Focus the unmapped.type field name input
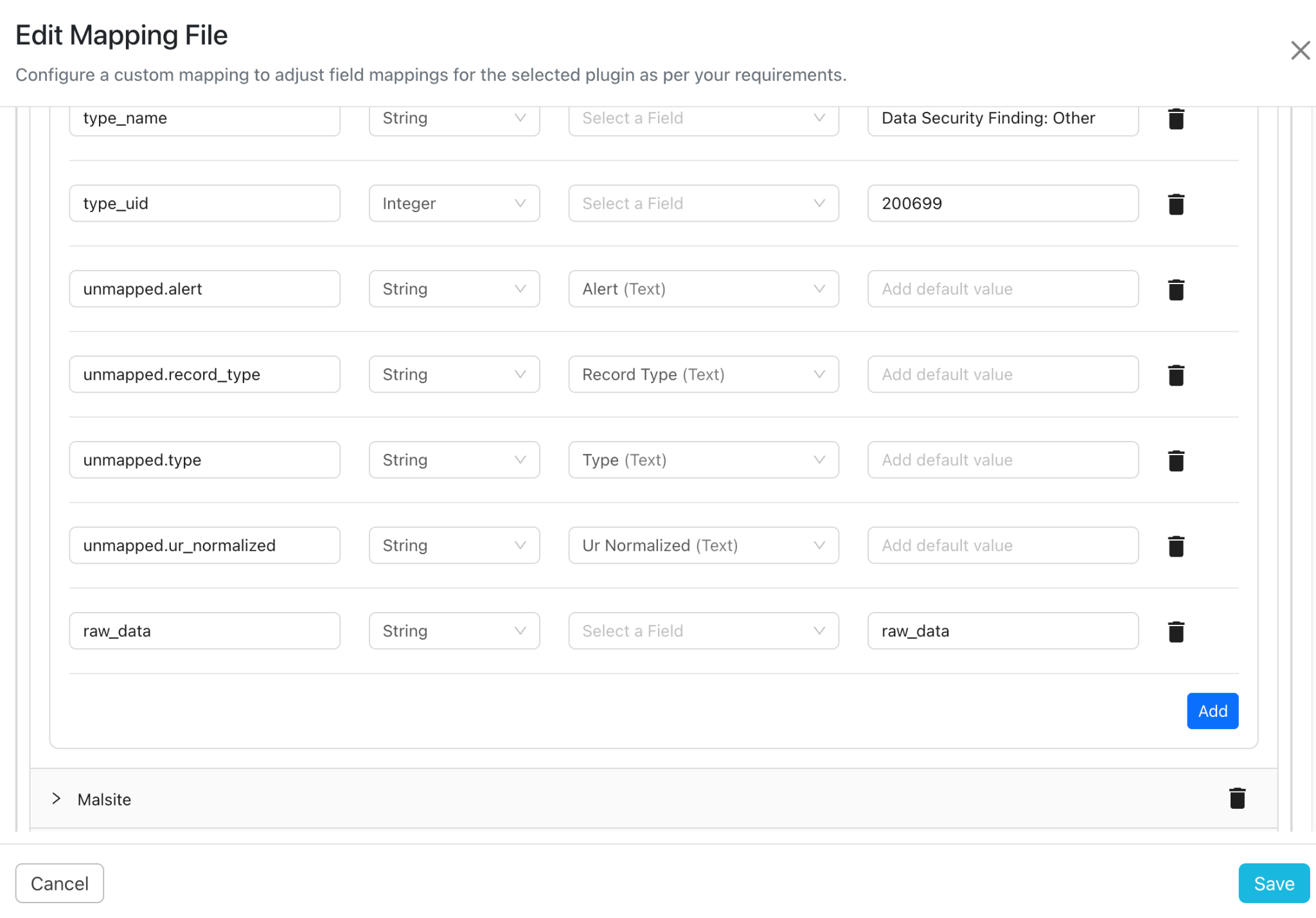Screen dimensions: 1316x918 click(204, 460)
